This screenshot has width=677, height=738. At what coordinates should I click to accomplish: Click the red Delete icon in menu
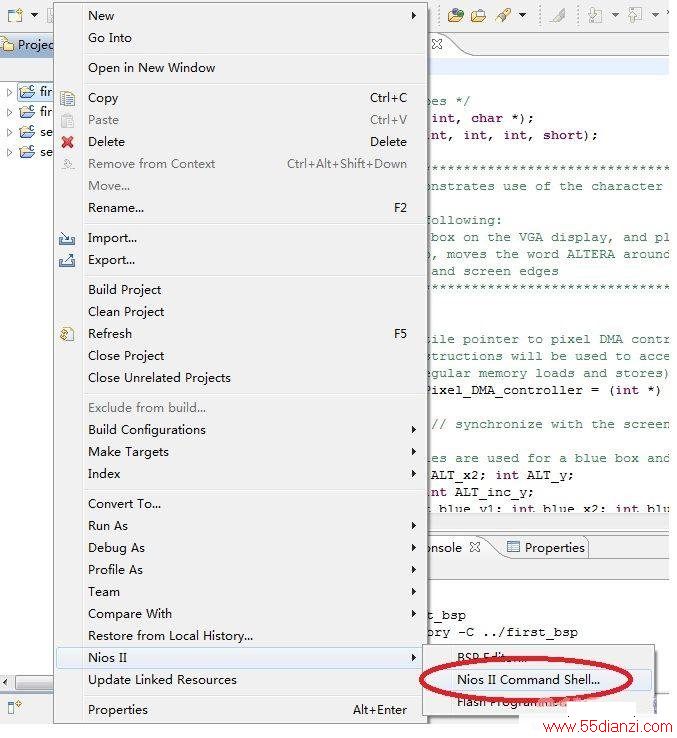tap(68, 142)
